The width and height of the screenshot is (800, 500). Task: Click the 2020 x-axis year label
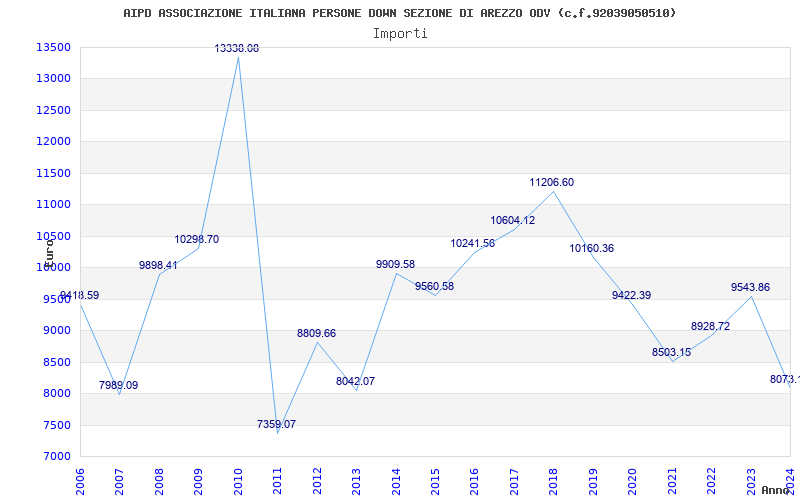click(x=633, y=481)
